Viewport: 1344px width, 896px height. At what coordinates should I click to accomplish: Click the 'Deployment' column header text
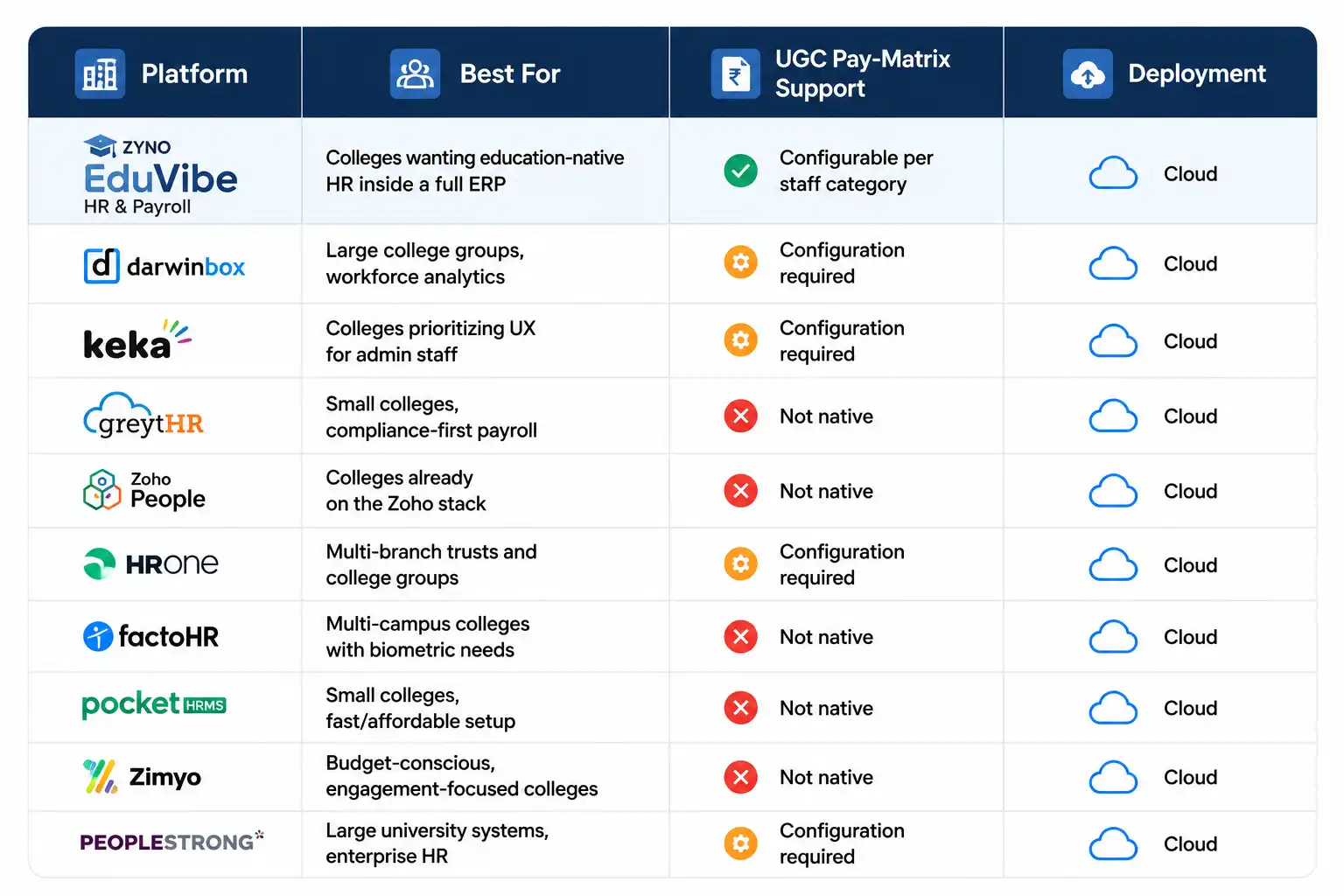(x=1197, y=74)
